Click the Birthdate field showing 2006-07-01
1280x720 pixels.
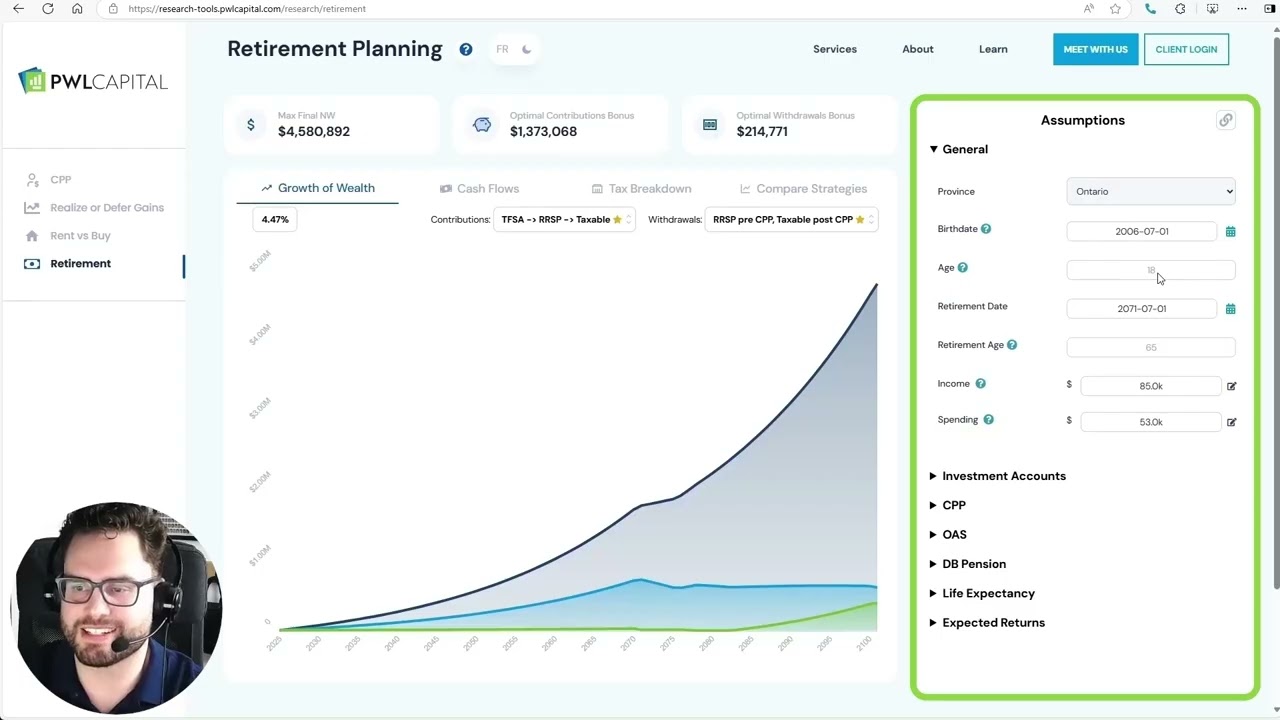tap(1141, 231)
